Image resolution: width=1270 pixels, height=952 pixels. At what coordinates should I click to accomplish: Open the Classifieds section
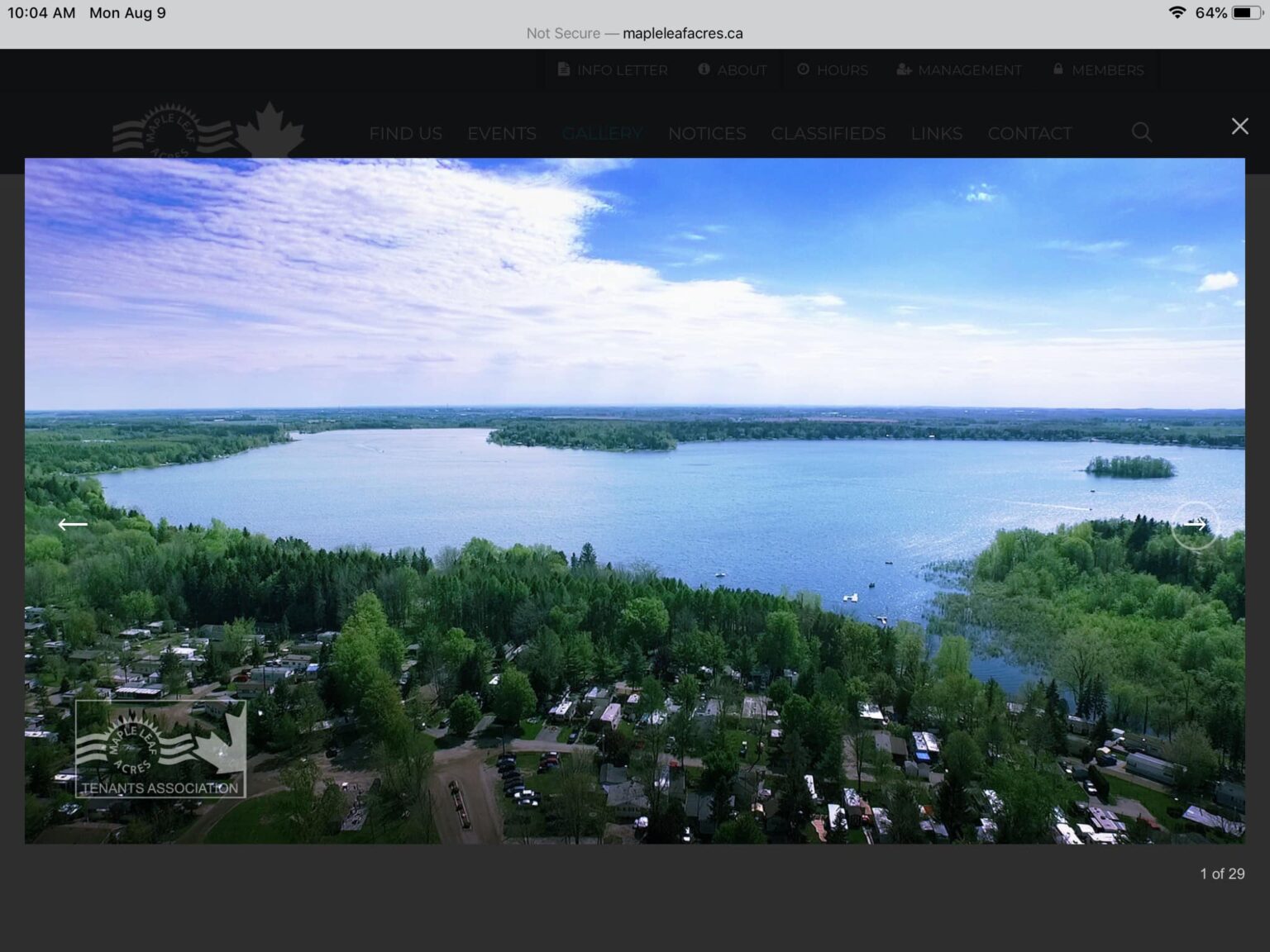point(828,133)
